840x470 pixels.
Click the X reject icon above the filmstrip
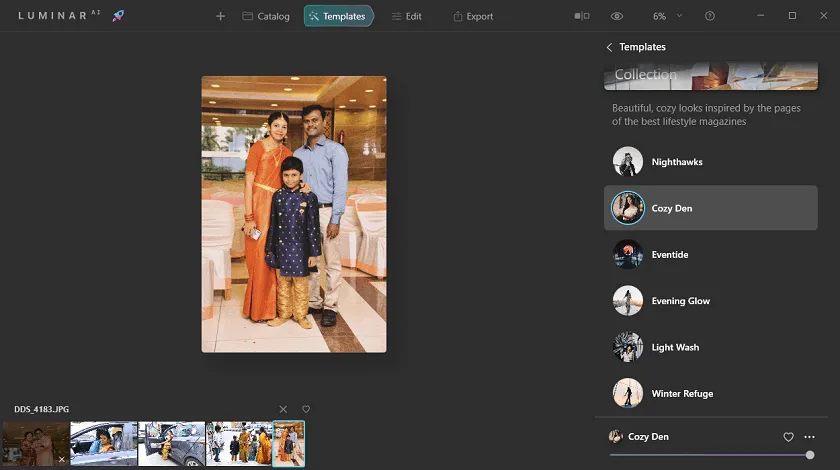point(283,409)
